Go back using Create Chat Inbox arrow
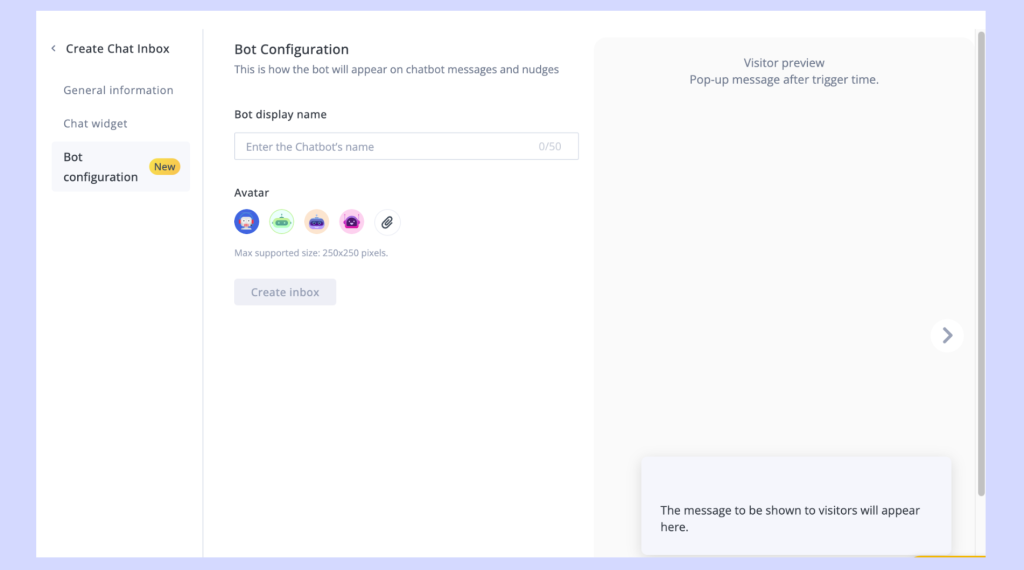The image size is (1024, 570). point(53,49)
